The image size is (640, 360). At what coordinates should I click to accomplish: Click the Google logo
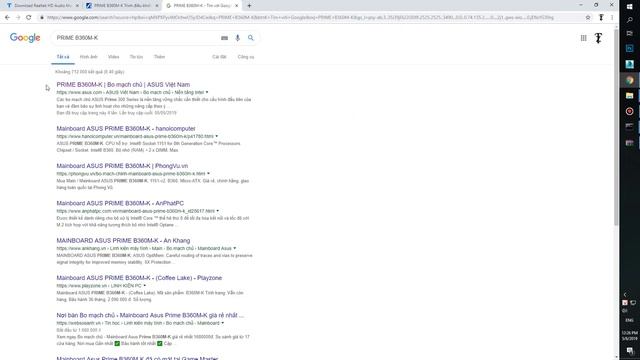(x=25, y=38)
